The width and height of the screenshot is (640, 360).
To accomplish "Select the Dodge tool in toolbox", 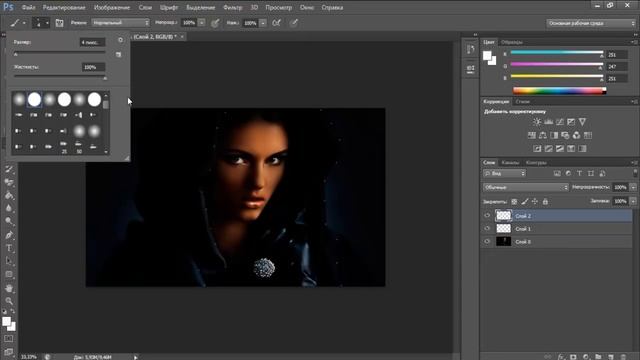I will 9,221.
